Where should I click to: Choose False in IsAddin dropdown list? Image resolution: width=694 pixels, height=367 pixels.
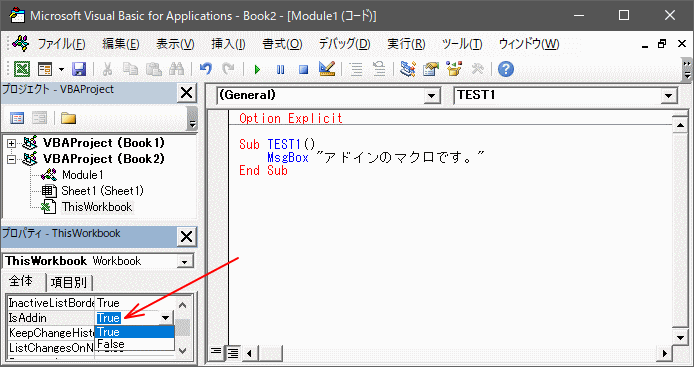pyautogui.click(x=135, y=344)
